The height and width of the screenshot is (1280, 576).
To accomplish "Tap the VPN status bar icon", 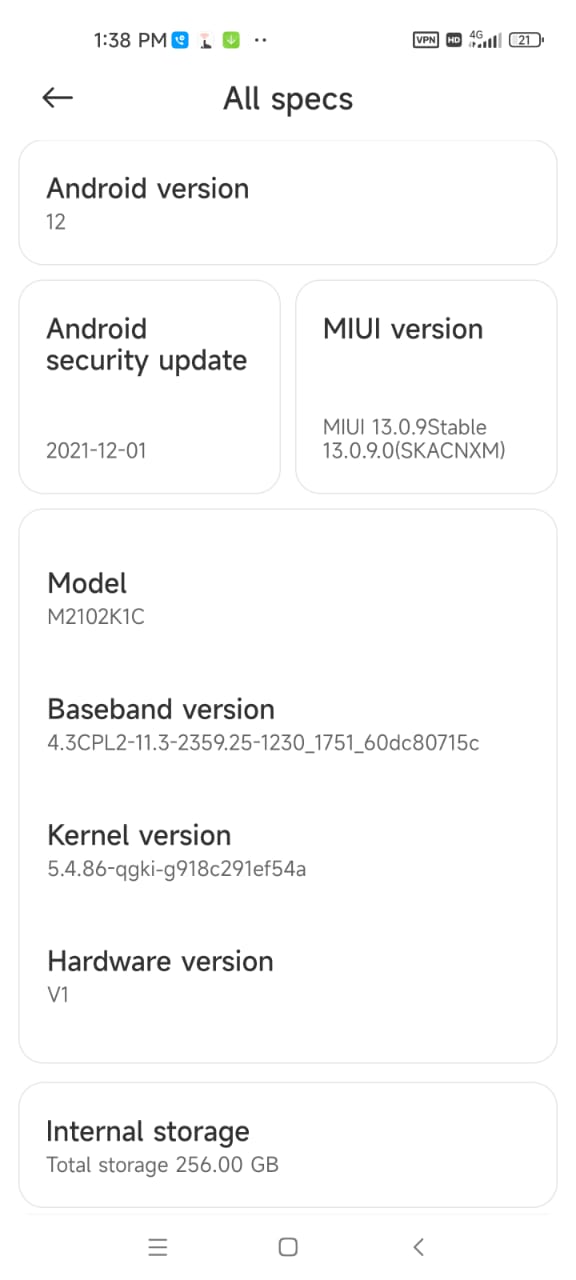I will point(425,40).
